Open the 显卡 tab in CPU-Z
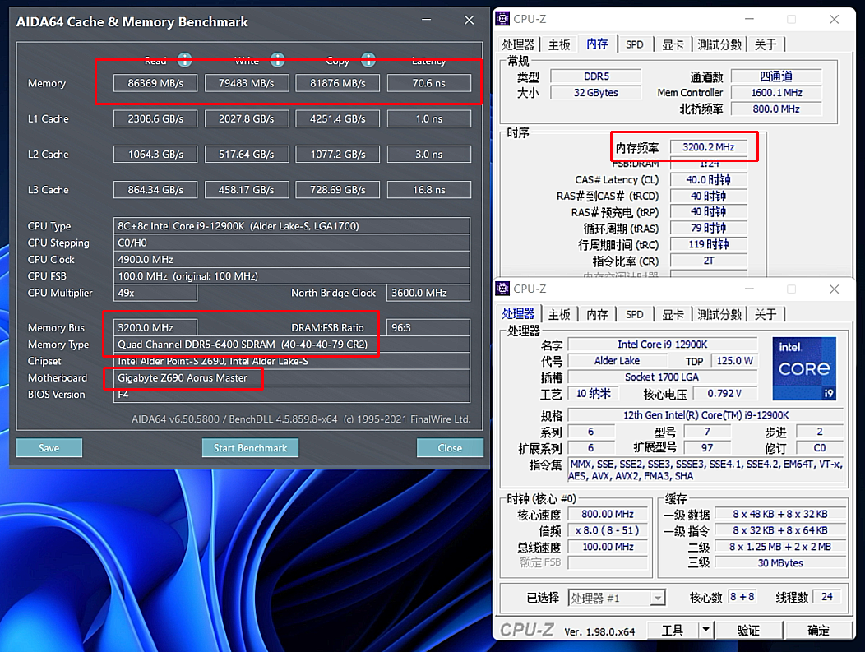Image resolution: width=865 pixels, height=652 pixels. coord(672,313)
